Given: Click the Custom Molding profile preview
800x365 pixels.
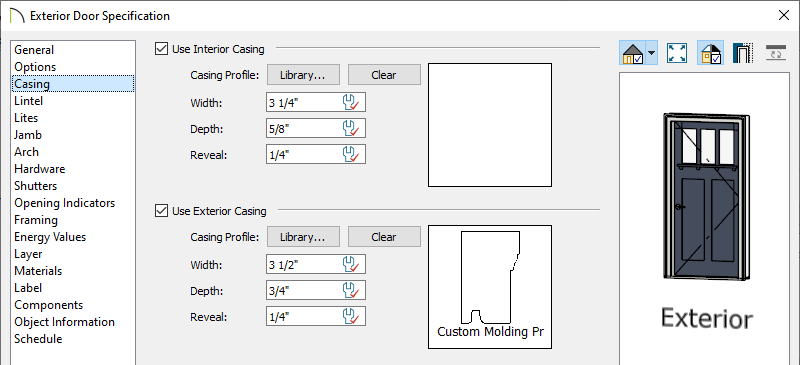Looking at the screenshot, I should point(490,287).
